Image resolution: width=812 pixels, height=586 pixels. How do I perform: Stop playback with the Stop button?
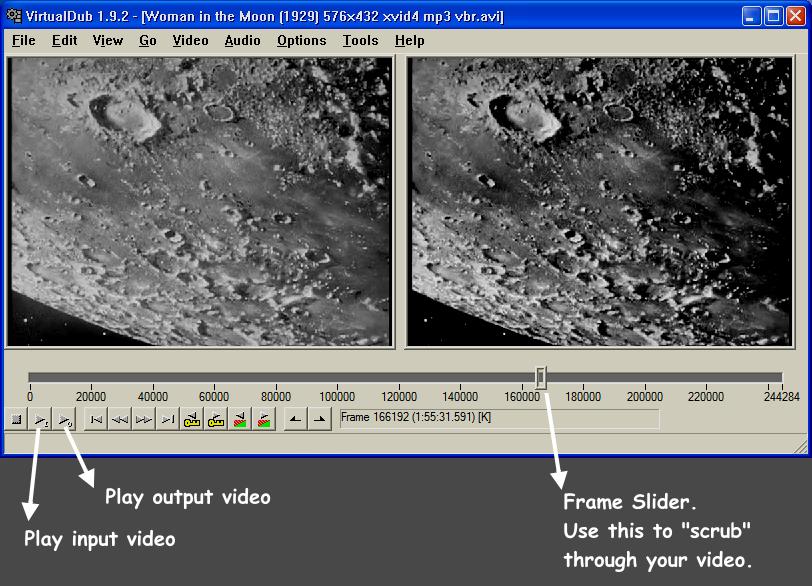point(17,419)
